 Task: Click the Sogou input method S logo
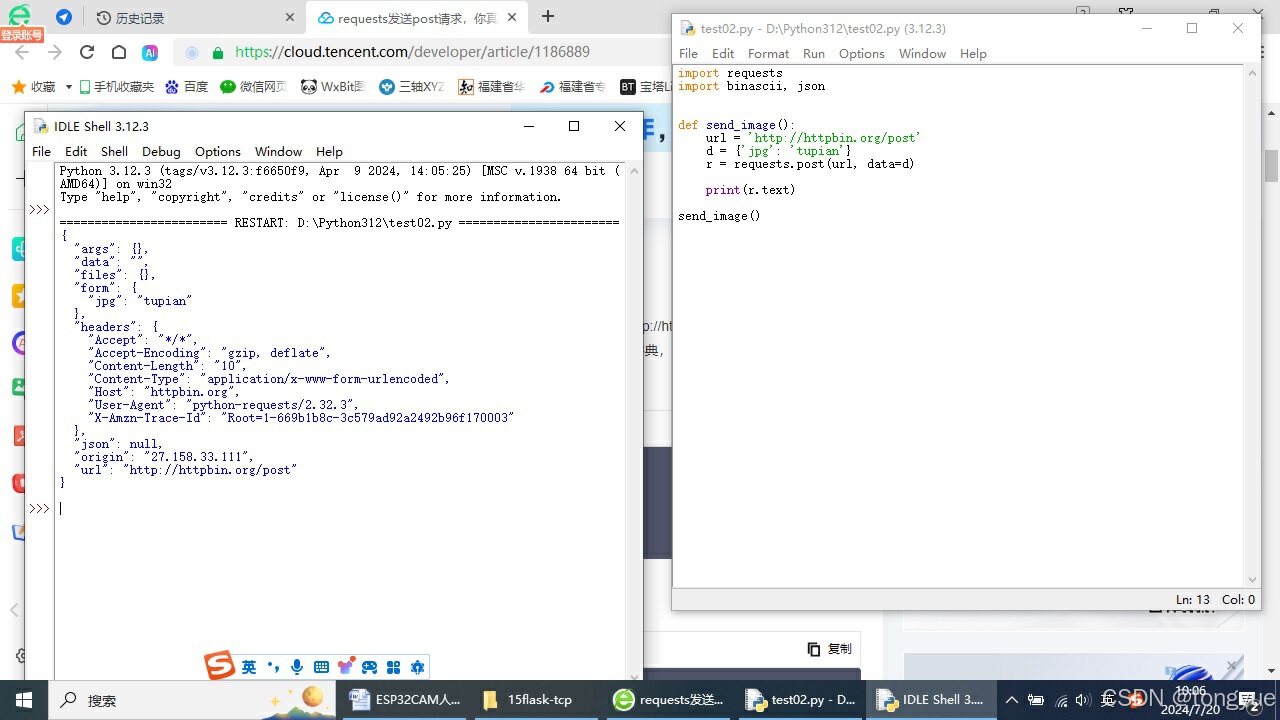[x=220, y=665]
